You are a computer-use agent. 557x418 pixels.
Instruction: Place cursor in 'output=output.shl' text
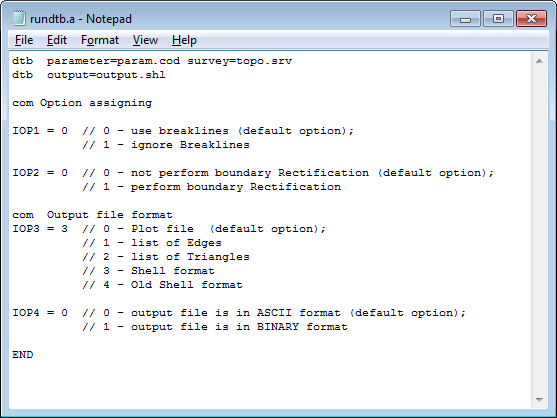point(106,75)
